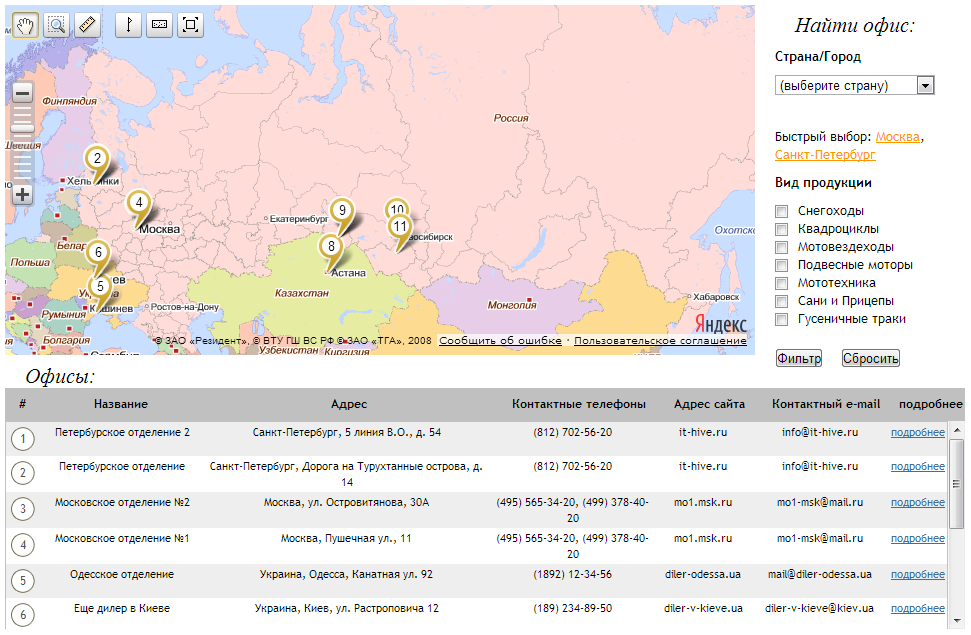Click circled number 6 in offices table
The image size is (971, 635).
point(23,615)
